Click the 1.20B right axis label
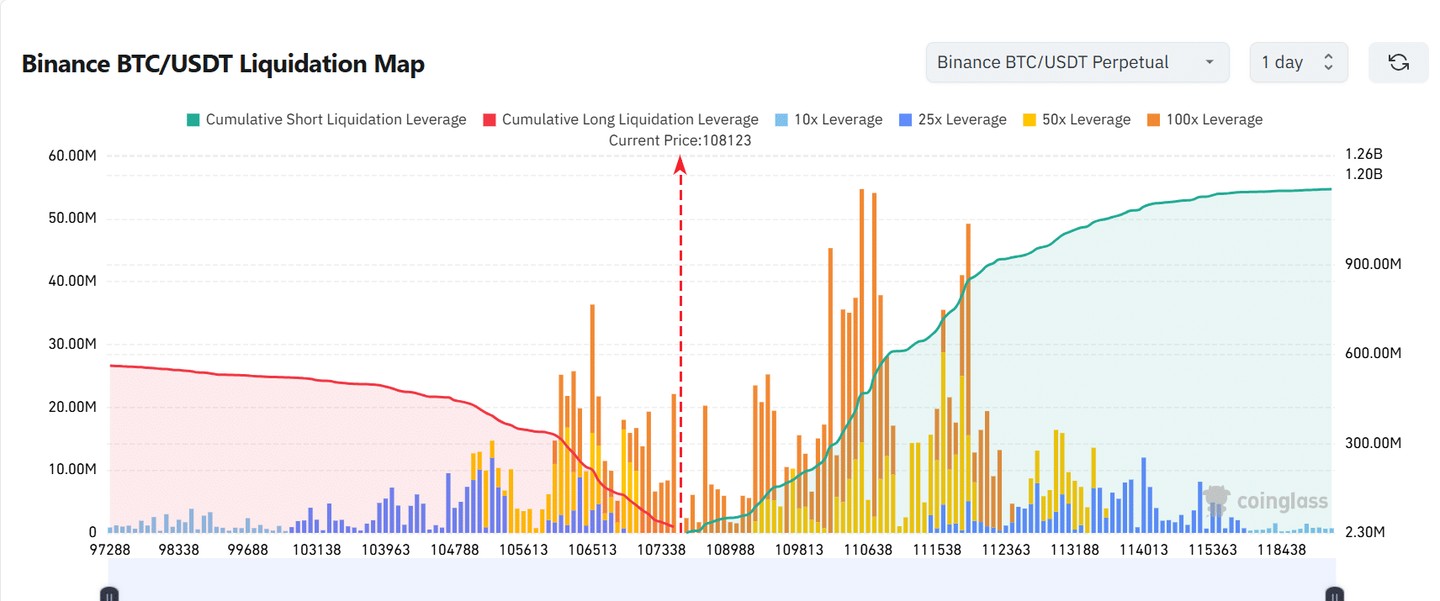The width and height of the screenshot is (1440, 601). [1365, 174]
